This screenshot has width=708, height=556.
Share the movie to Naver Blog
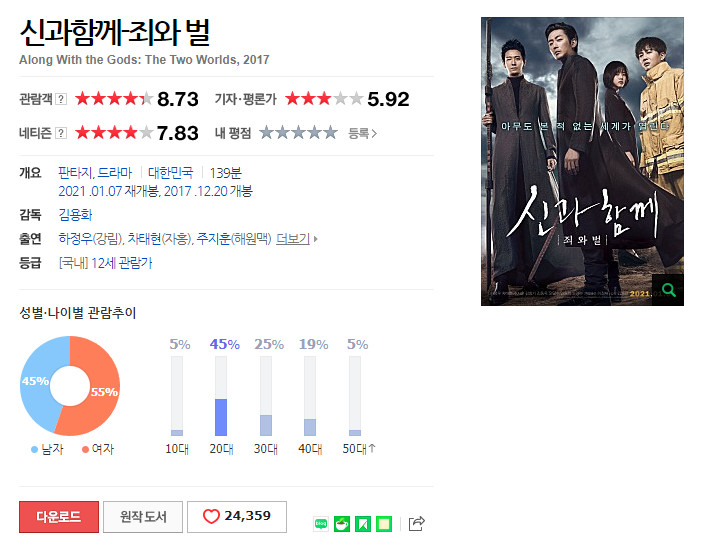tap(321, 524)
